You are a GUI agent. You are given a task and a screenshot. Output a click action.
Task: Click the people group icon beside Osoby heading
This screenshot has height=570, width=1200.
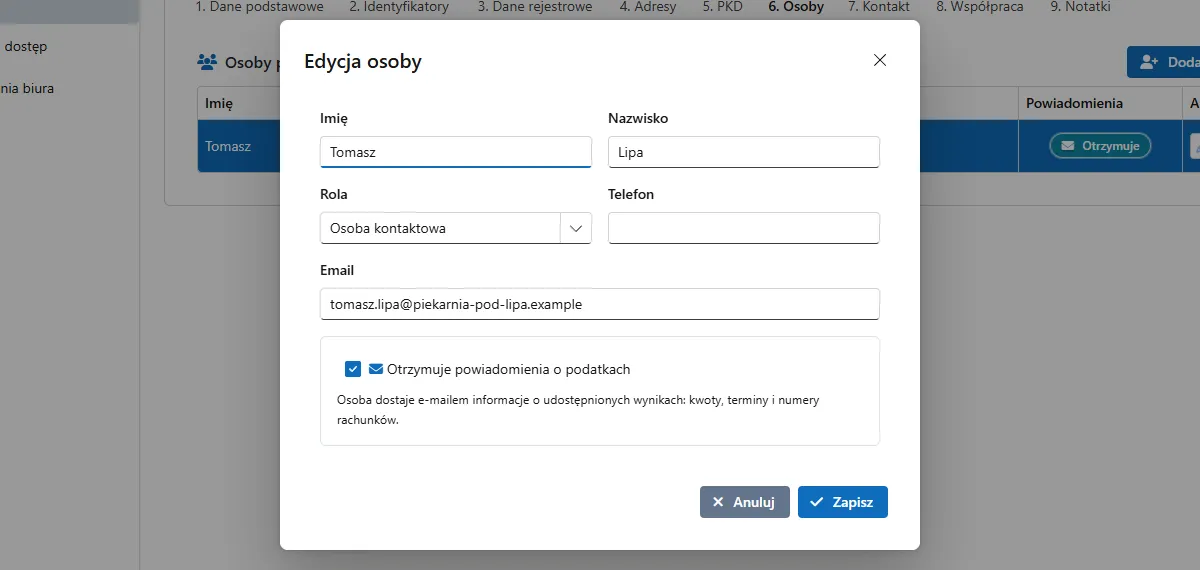pos(207,62)
